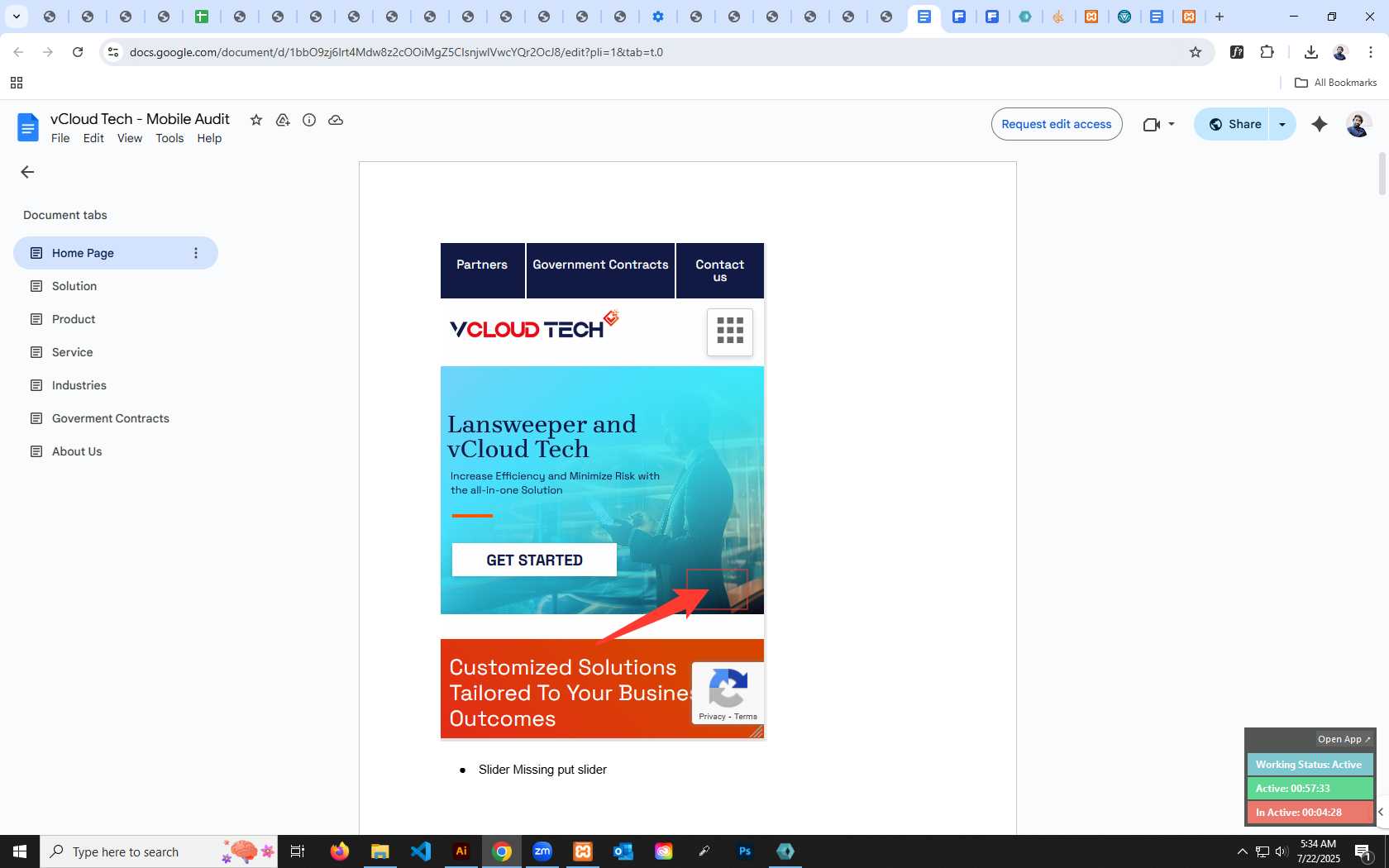Open Firefox from taskbar
The image size is (1389, 868).
340,851
